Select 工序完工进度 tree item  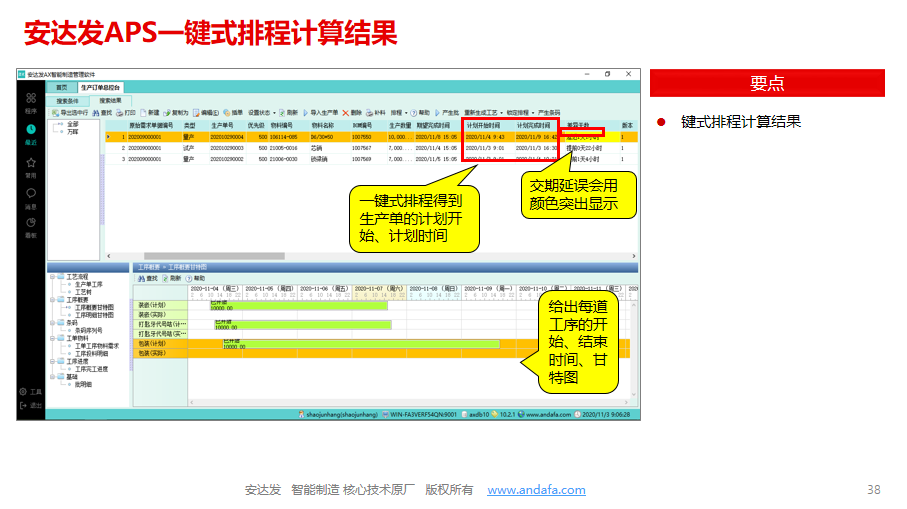tap(91, 369)
